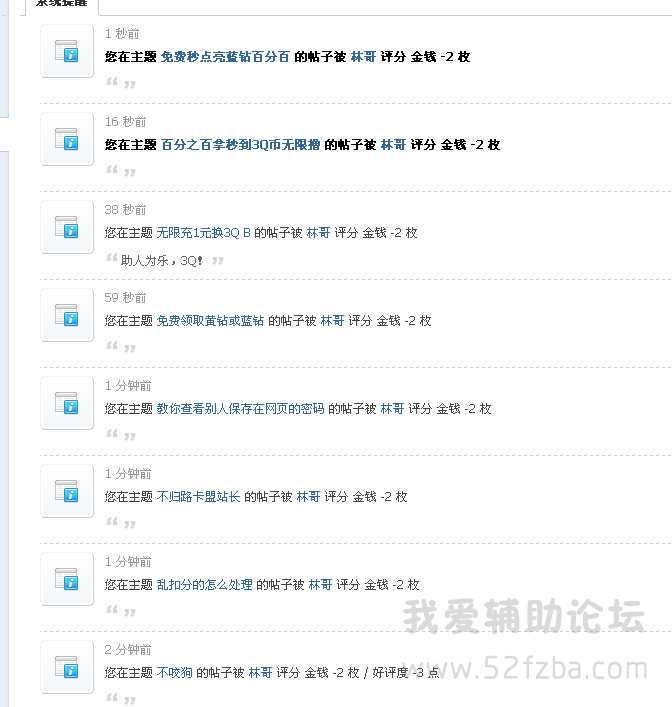This screenshot has height=707, width=672.
Task: Click the quote text 助人为乐，3Q!
Action: (x=162, y=261)
